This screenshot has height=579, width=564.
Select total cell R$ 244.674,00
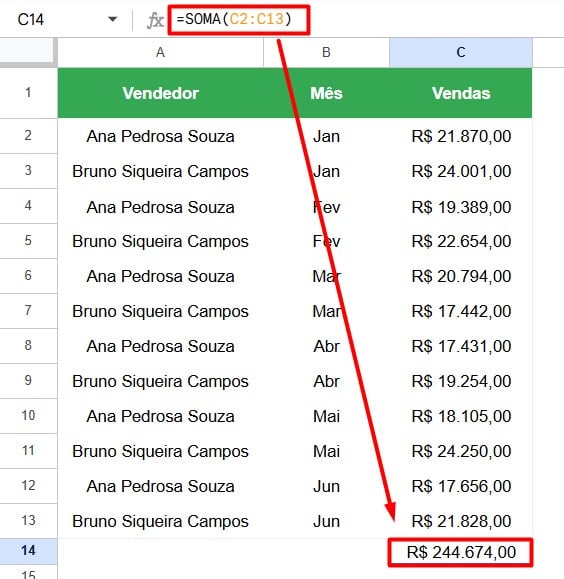[x=461, y=552]
